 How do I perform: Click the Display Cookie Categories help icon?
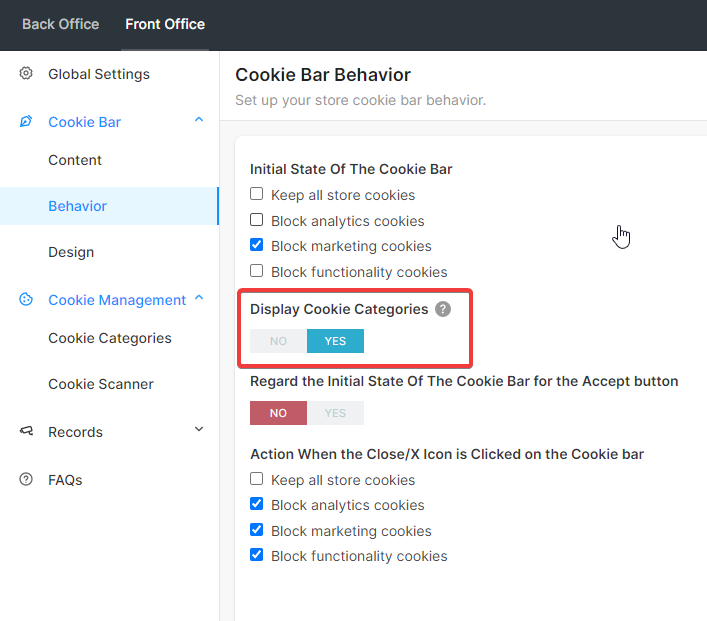click(x=443, y=309)
